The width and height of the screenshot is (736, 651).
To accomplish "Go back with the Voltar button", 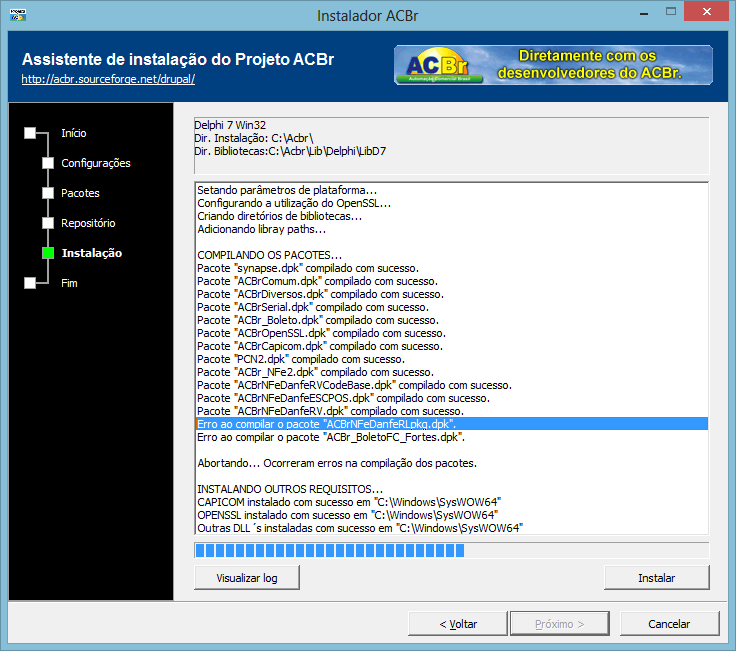I will (x=458, y=624).
